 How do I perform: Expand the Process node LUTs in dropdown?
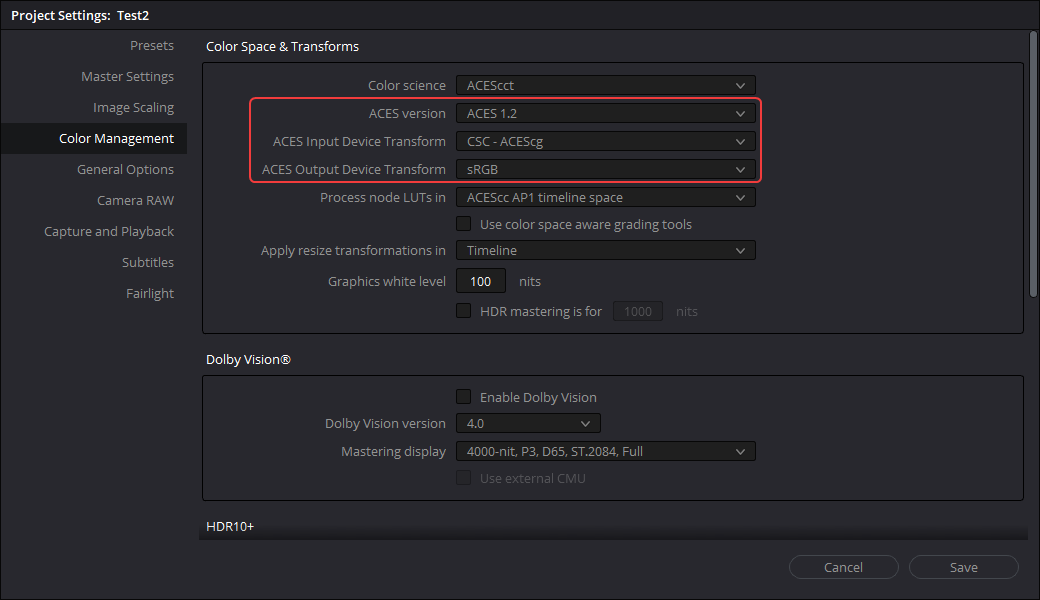tap(605, 198)
